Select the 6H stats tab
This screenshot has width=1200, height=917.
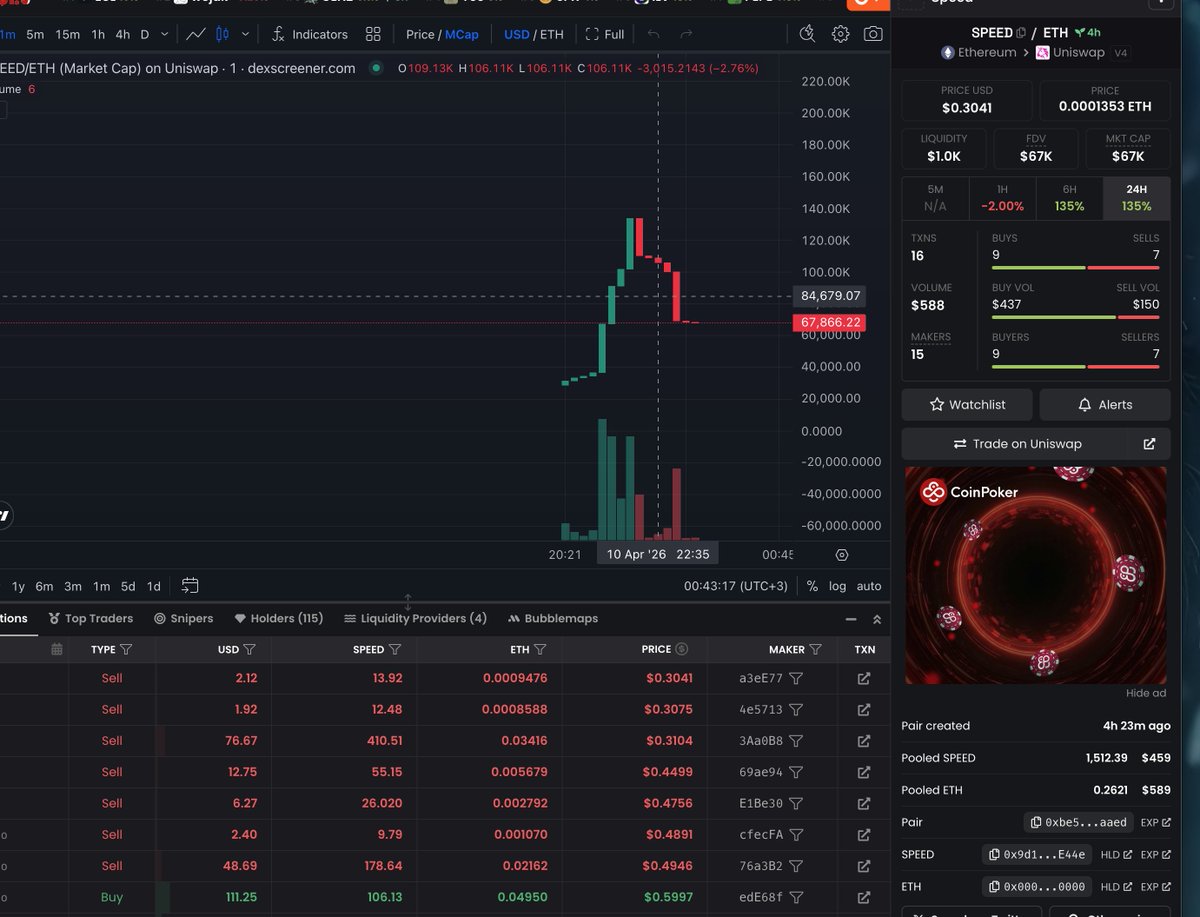click(x=1069, y=199)
